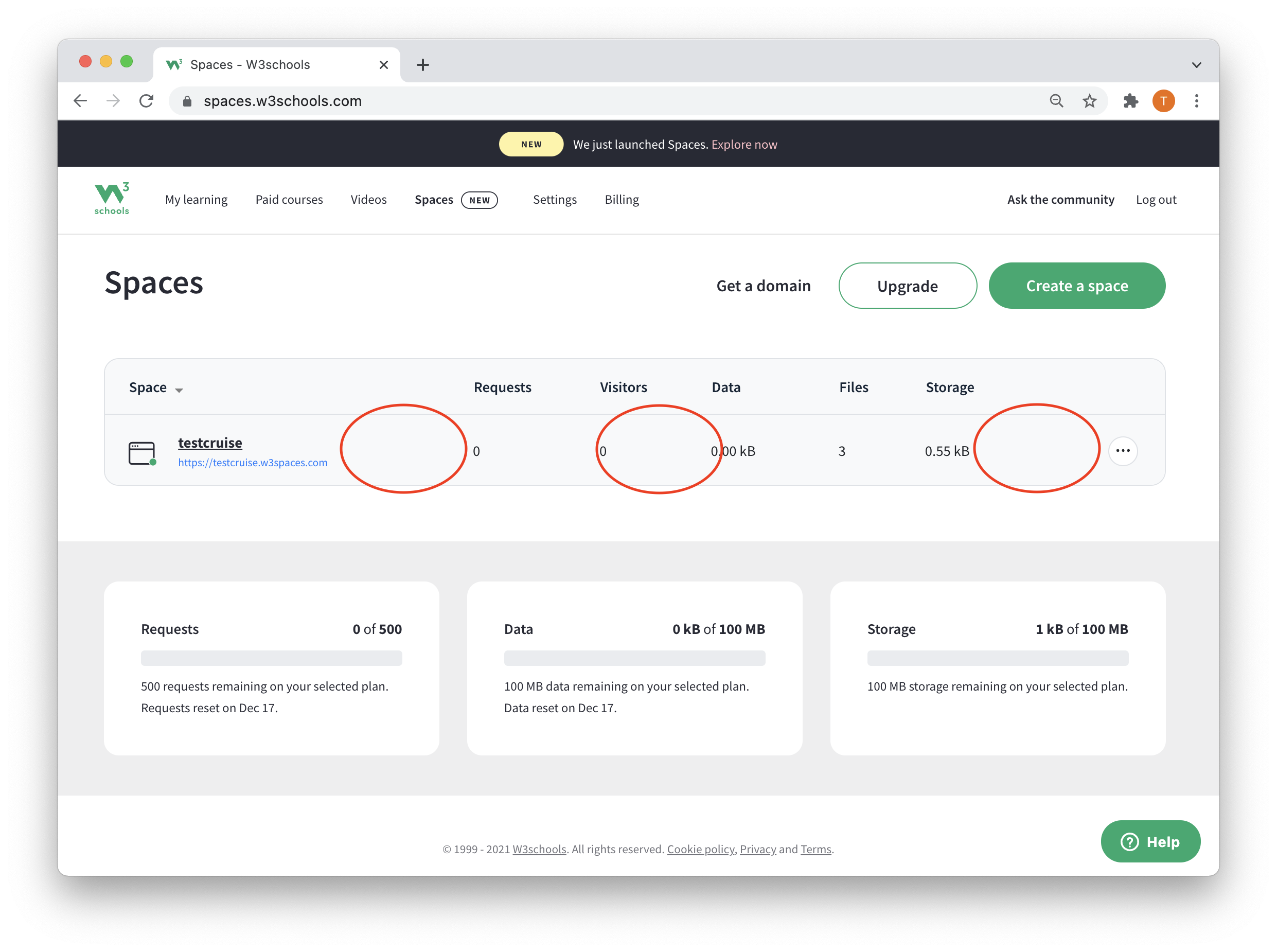Go back using the back arrow
Image resolution: width=1277 pixels, height=952 pixels.
click(x=81, y=101)
